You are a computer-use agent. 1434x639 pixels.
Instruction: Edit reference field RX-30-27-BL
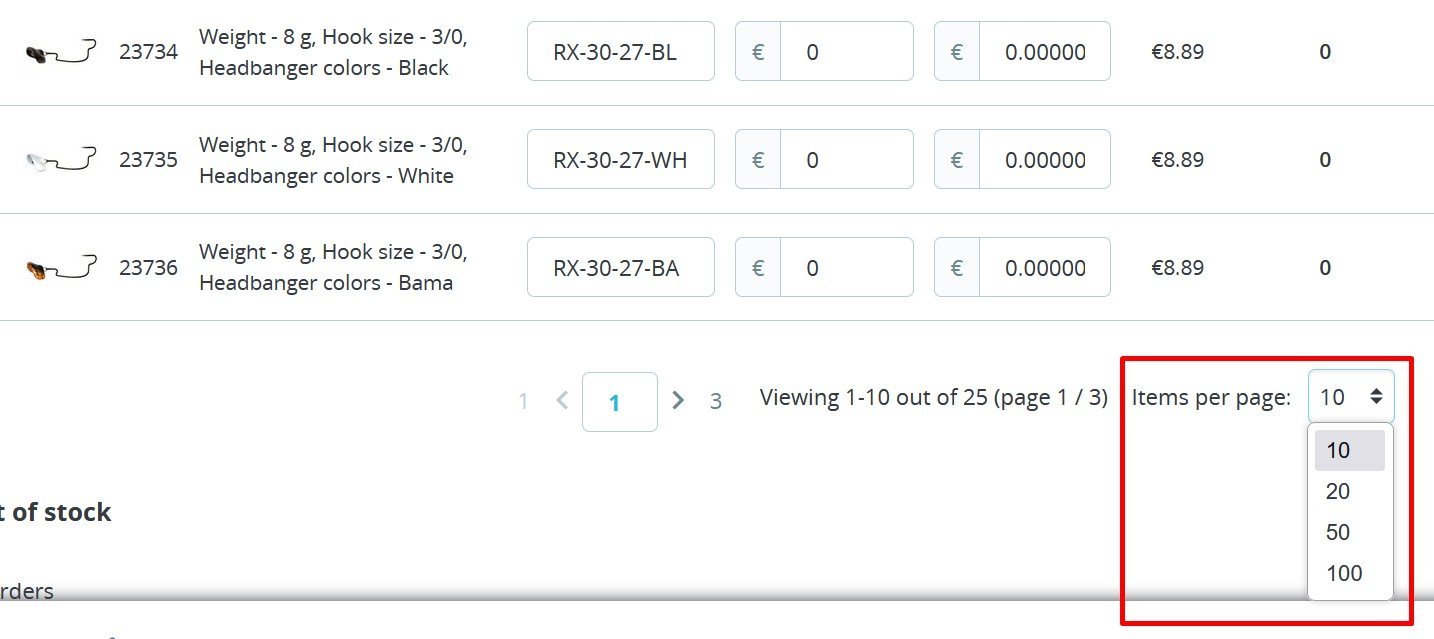coord(621,51)
